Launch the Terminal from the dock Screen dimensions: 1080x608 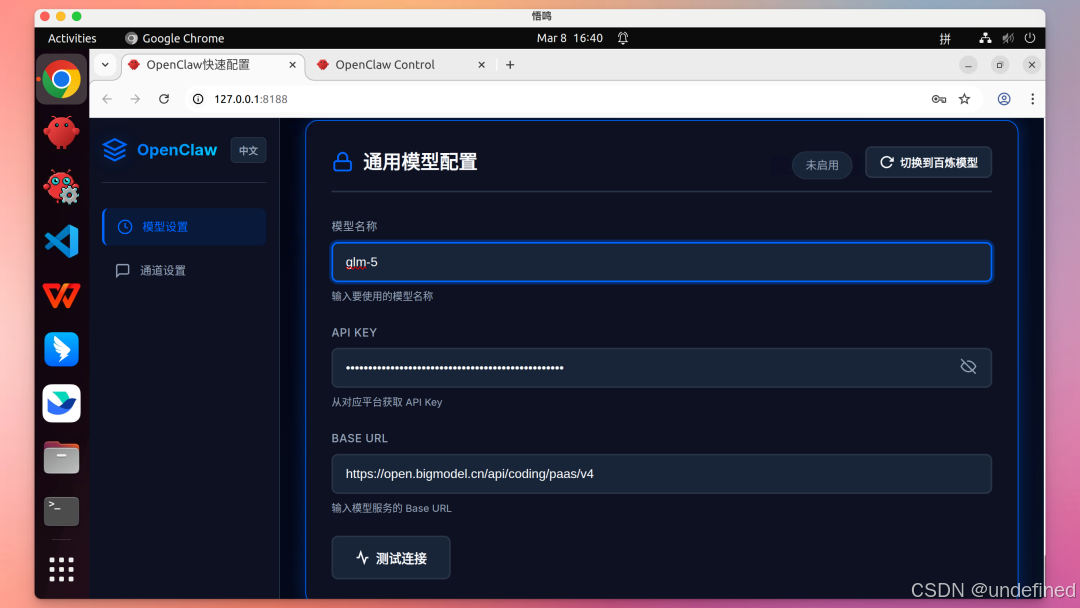[61, 511]
